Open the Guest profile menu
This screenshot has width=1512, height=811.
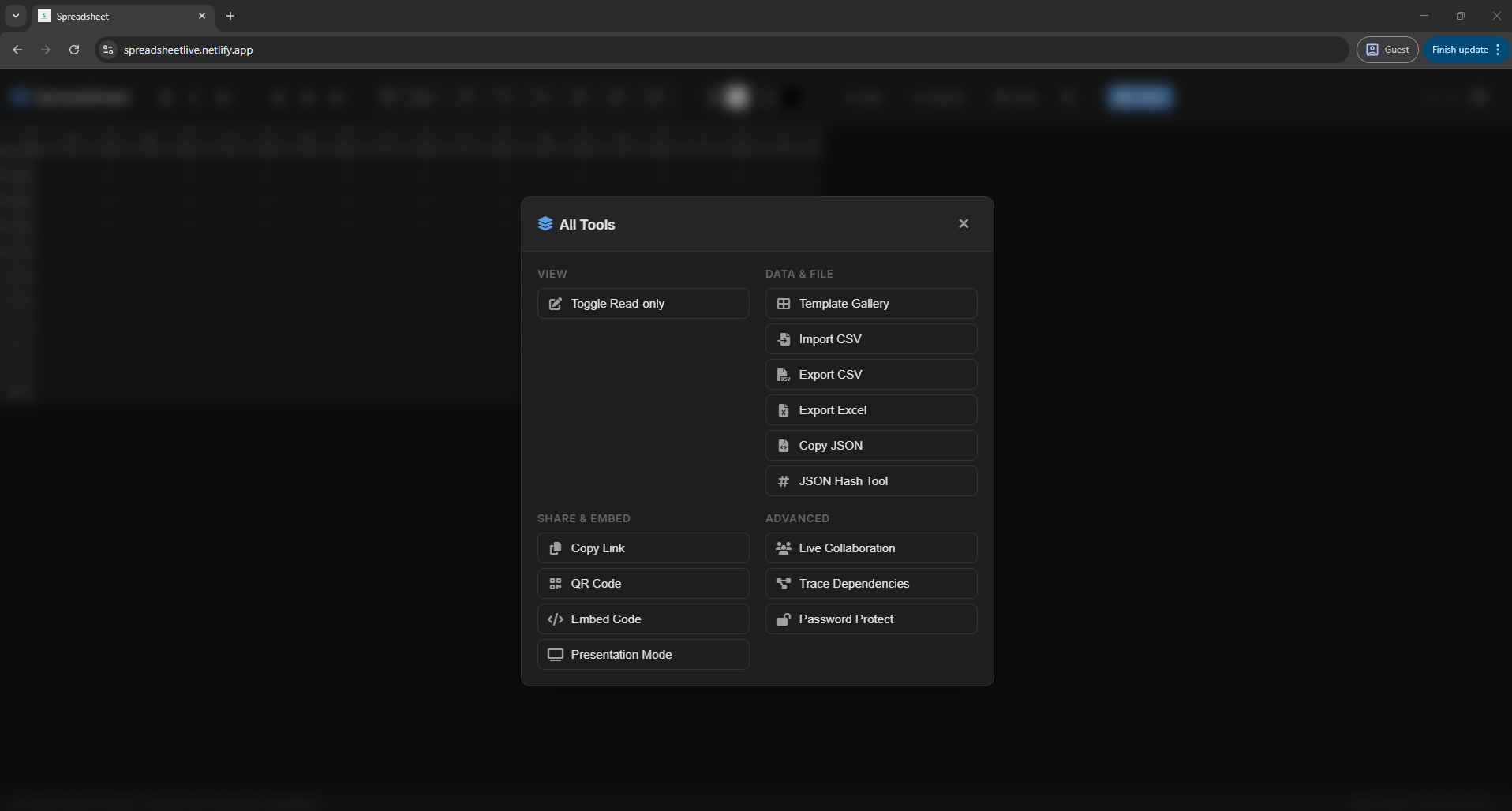coord(1387,49)
